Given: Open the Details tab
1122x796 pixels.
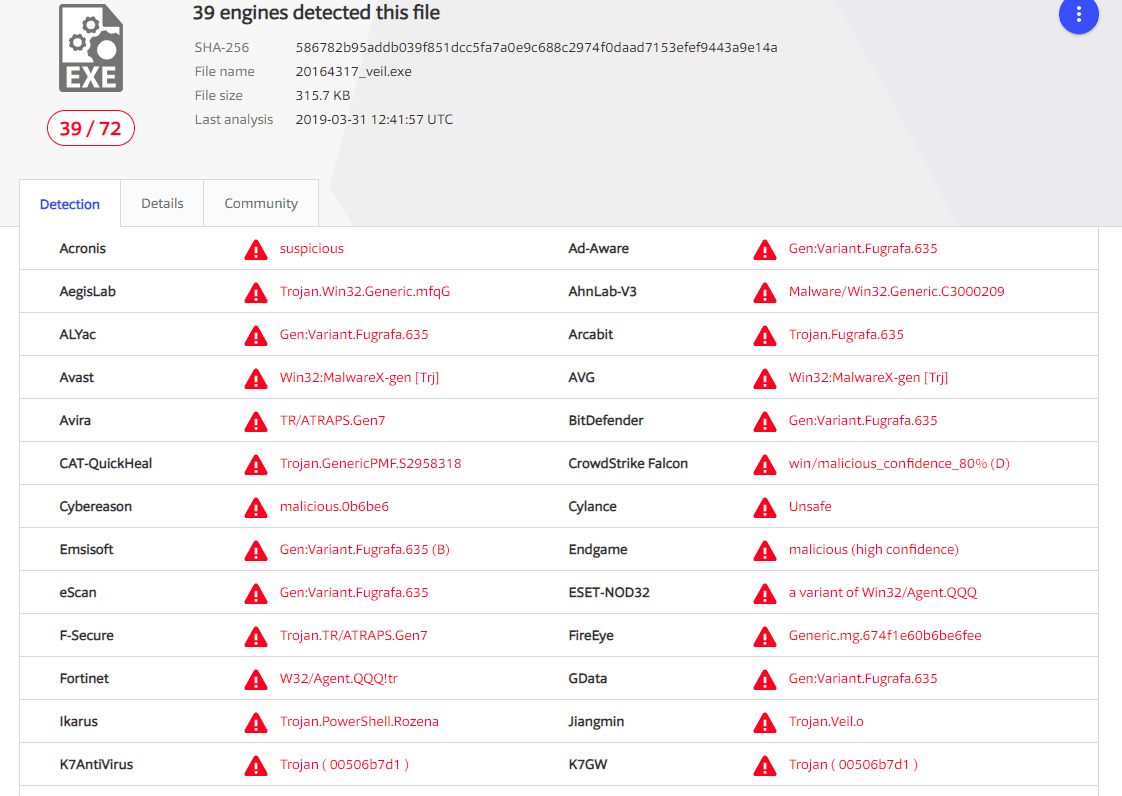Looking at the screenshot, I should tap(162, 203).
